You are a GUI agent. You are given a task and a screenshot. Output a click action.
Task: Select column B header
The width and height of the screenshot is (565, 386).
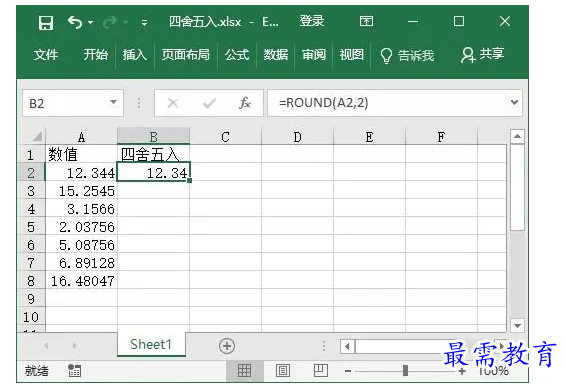(x=154, y=137)
